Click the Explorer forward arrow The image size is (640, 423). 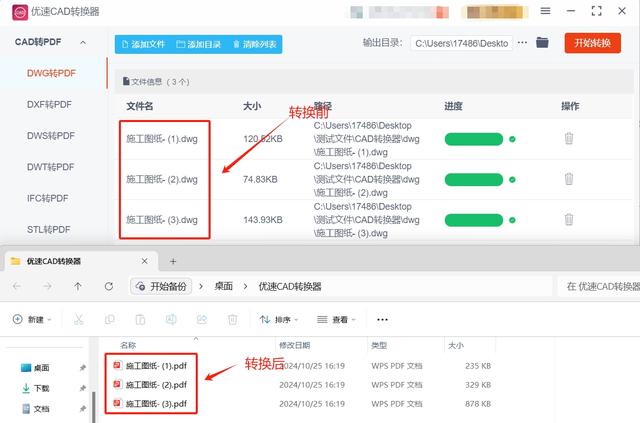(47, 287)
